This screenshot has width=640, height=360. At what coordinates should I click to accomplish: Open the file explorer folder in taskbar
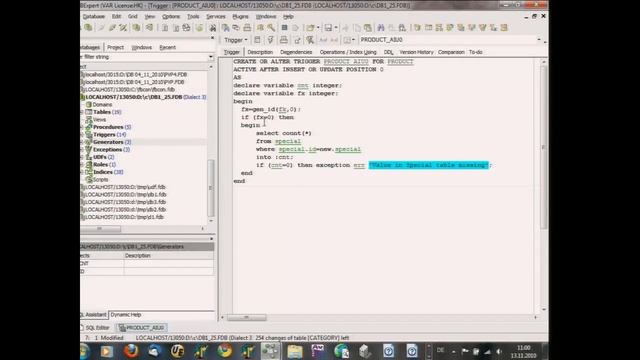tap(294, 351)
